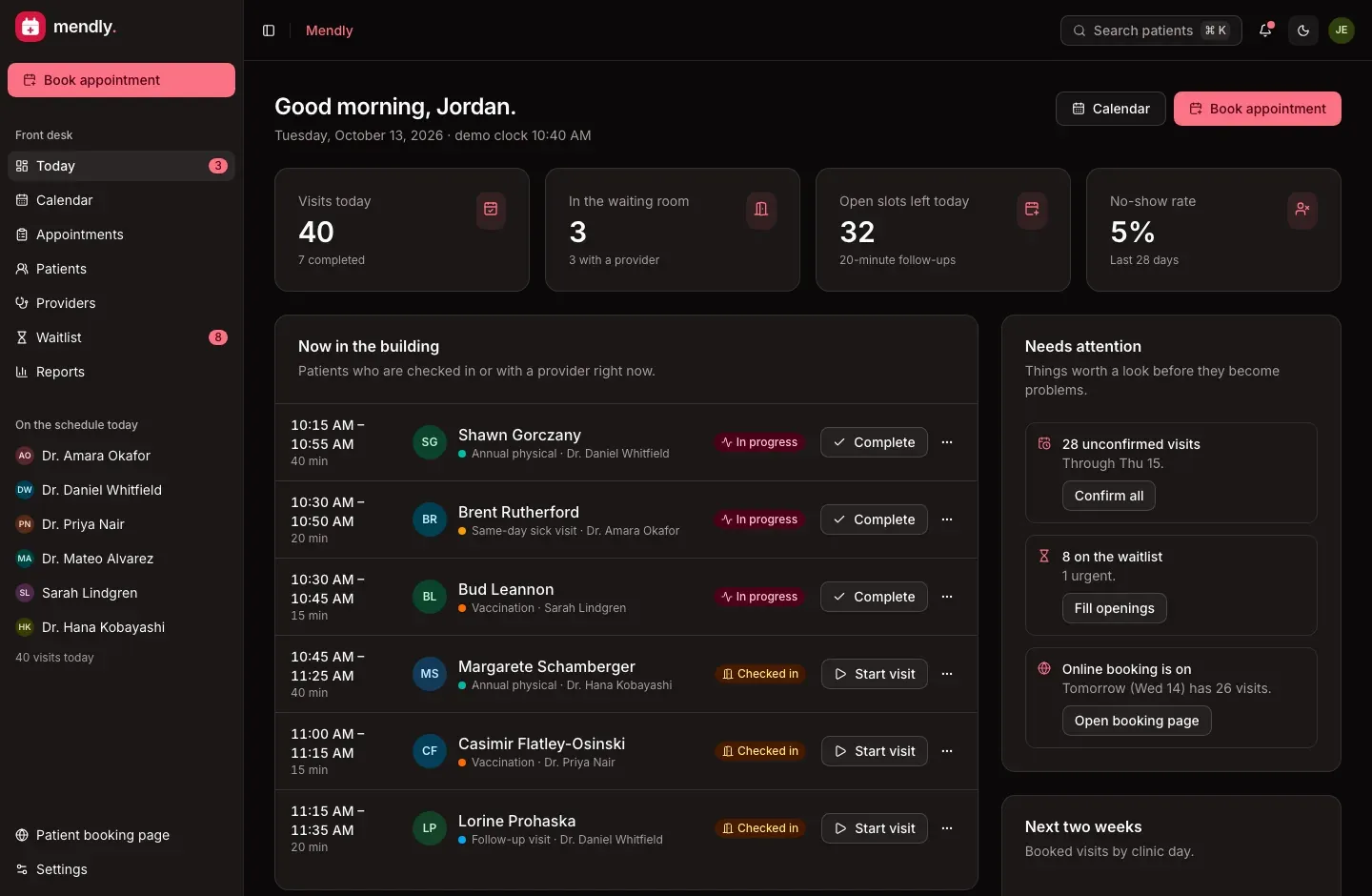Screen dimensions: 1372x896
Task: Click Open booking page button
Action: click(1137, 721)
